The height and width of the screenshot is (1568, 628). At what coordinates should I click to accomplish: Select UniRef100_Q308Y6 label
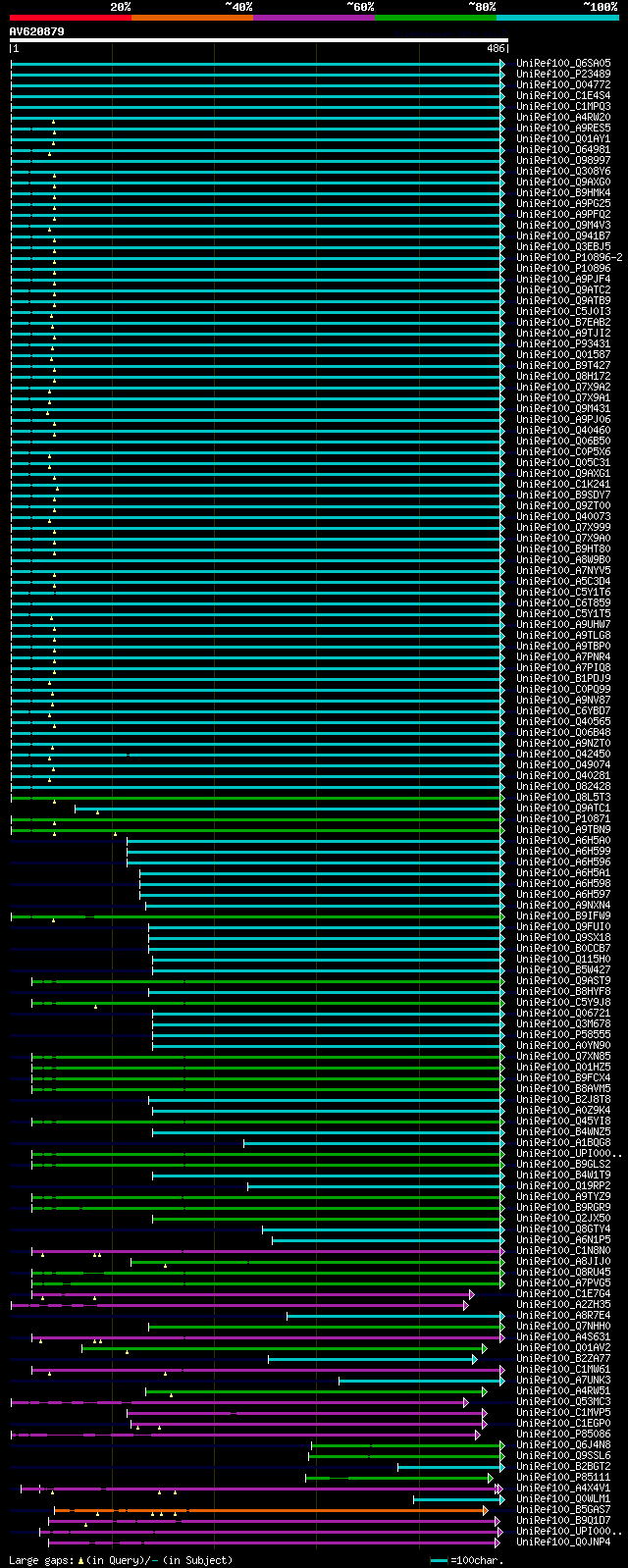(x=563, y=171)
